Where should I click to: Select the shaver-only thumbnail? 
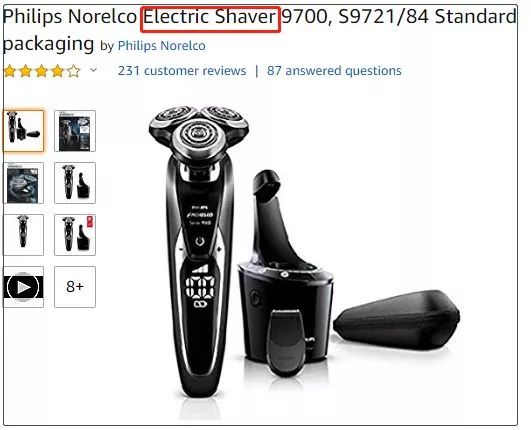(24, 235)
